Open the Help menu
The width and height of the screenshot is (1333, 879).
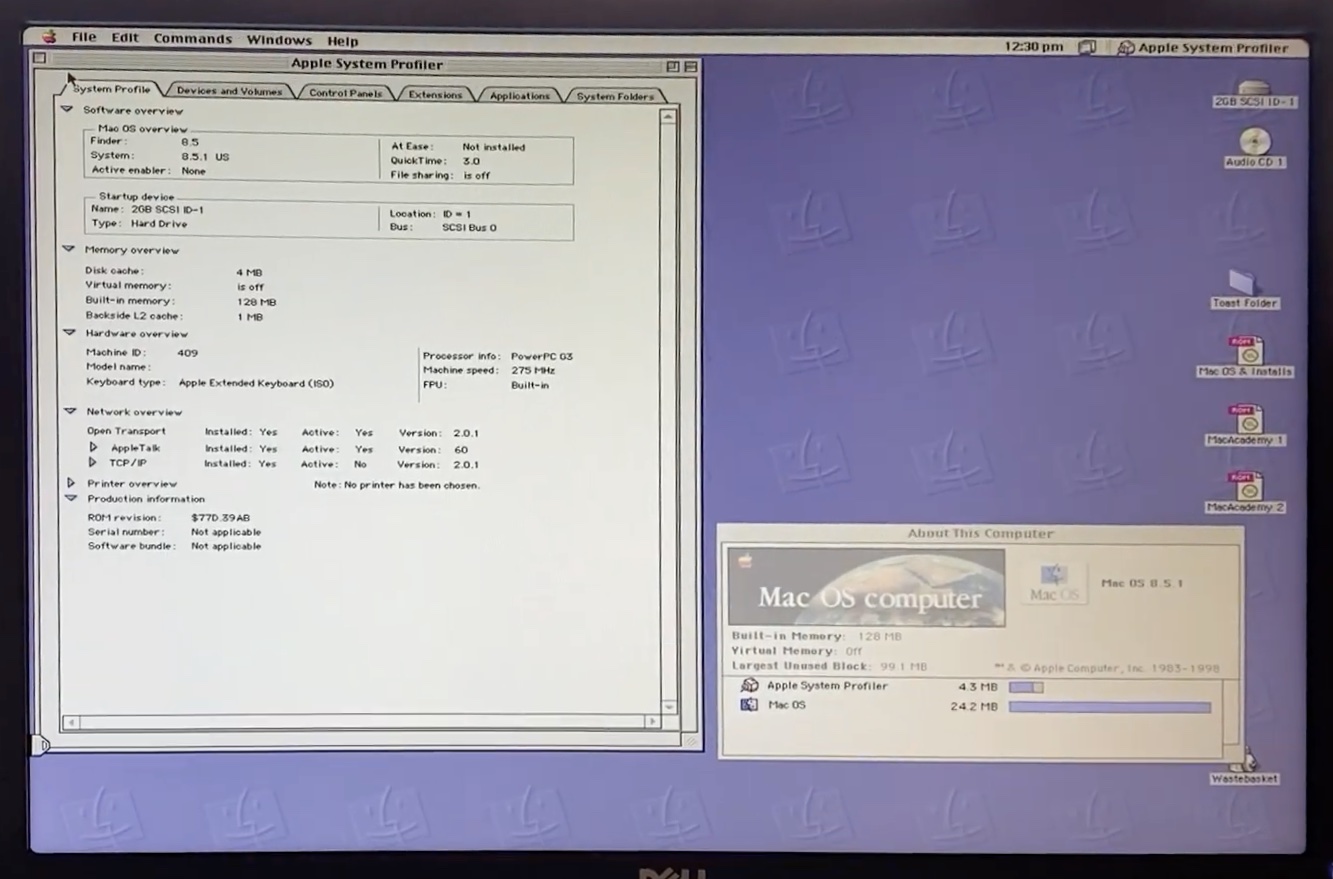point(342,41)
